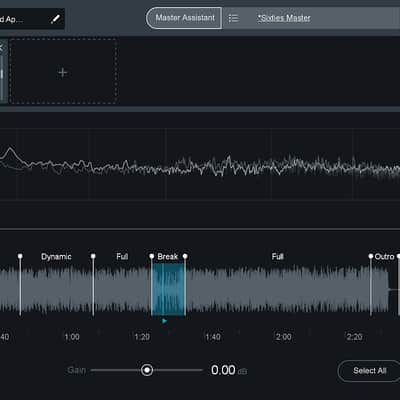
Task: Click the Outro region start marker
Action: click(371, 256)
